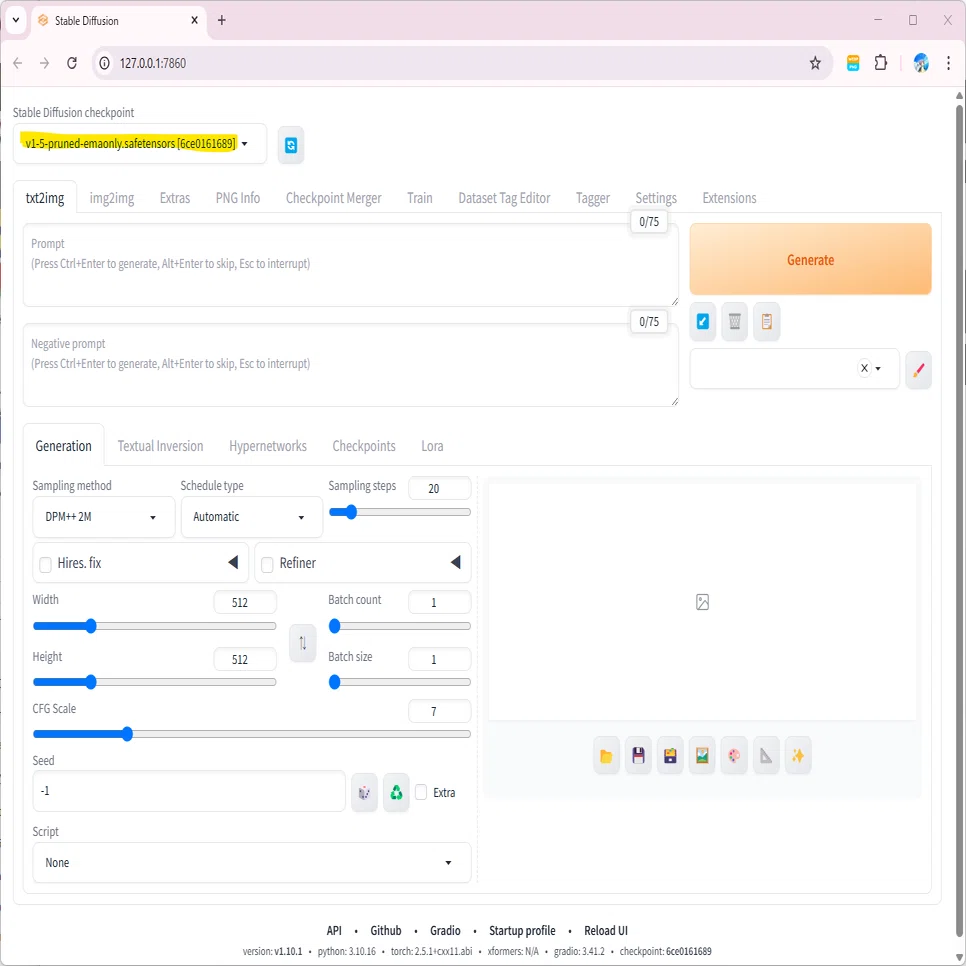Save the image with floppy icon
The image size is (966, 966).
pos(638,755)
